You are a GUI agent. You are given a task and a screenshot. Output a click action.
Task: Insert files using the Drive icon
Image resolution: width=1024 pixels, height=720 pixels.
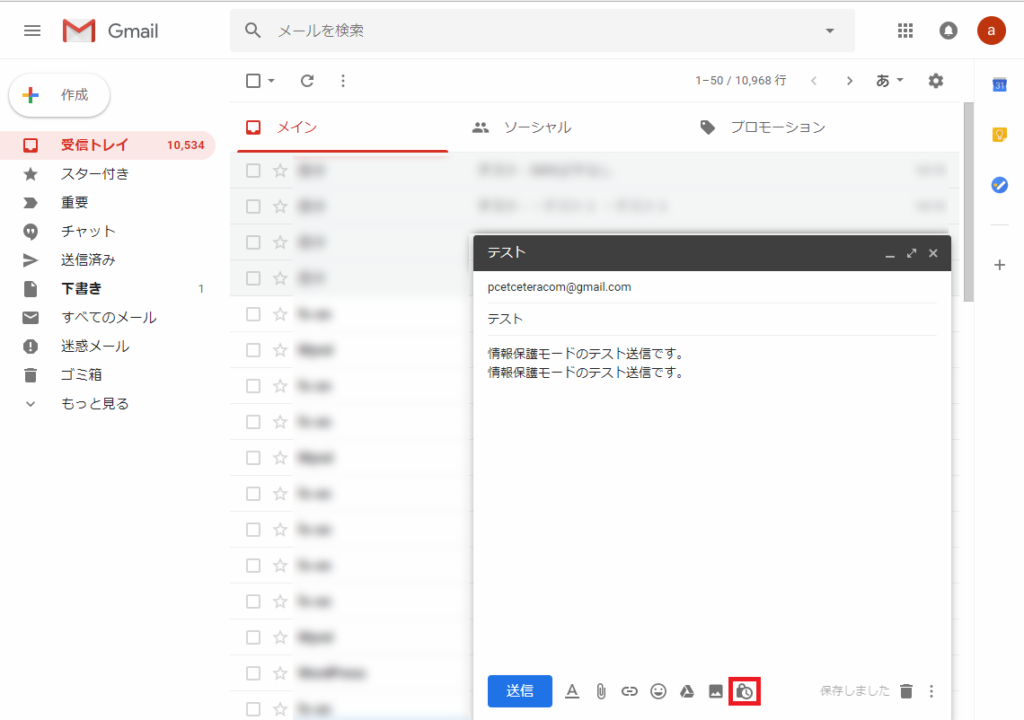click(687, 691)
